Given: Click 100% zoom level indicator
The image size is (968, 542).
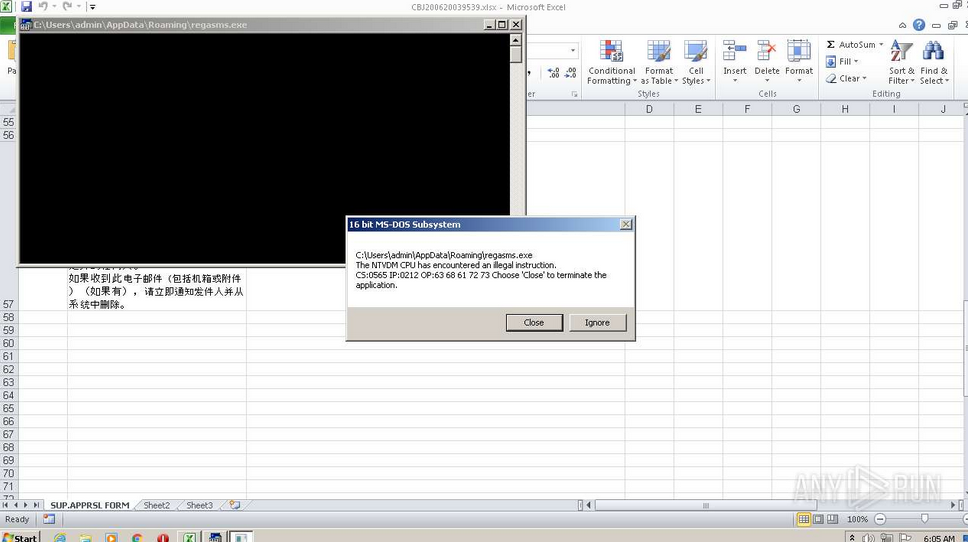Looking at the screenshot, I should pyautogui.click(x=857, y=519).
